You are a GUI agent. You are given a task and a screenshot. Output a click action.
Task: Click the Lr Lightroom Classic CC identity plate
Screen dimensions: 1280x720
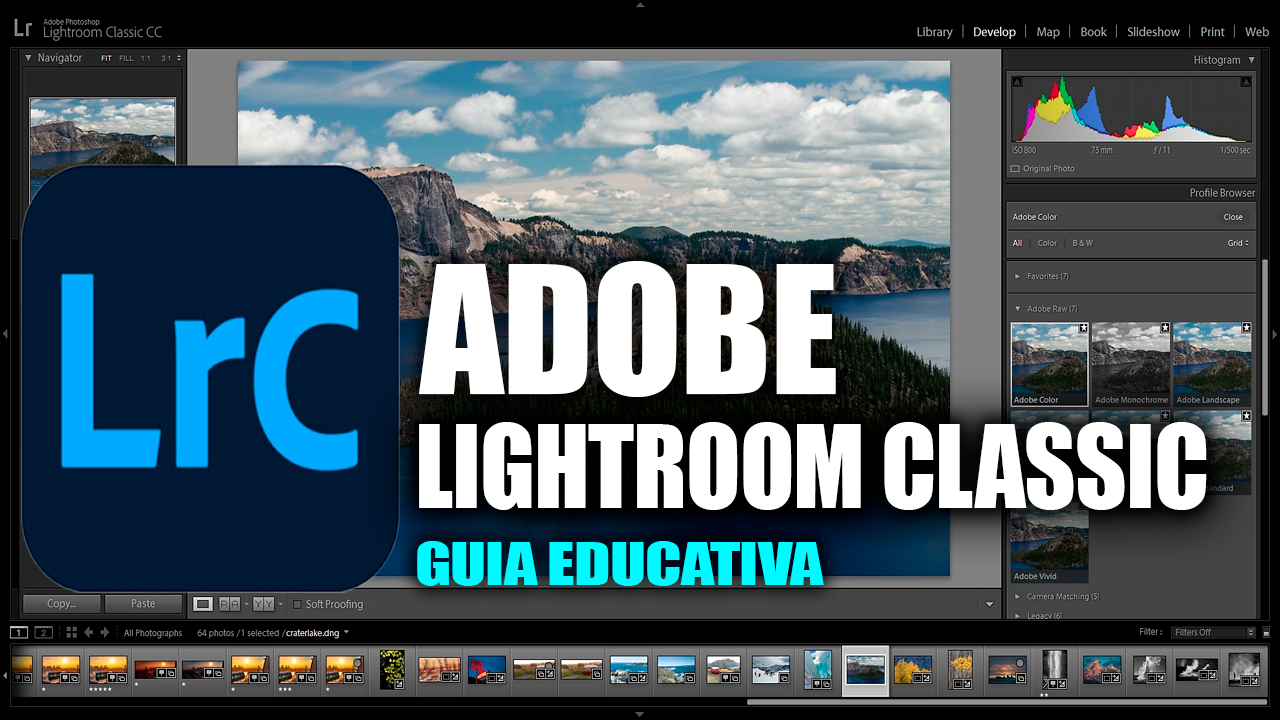tap(89, 30)
